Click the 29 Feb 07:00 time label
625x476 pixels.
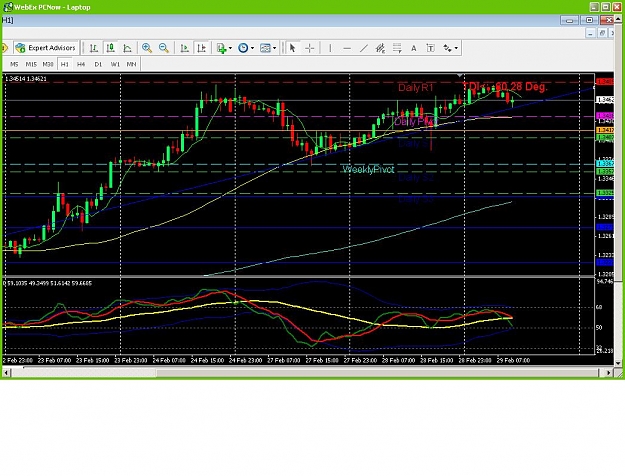click(513, 360)
